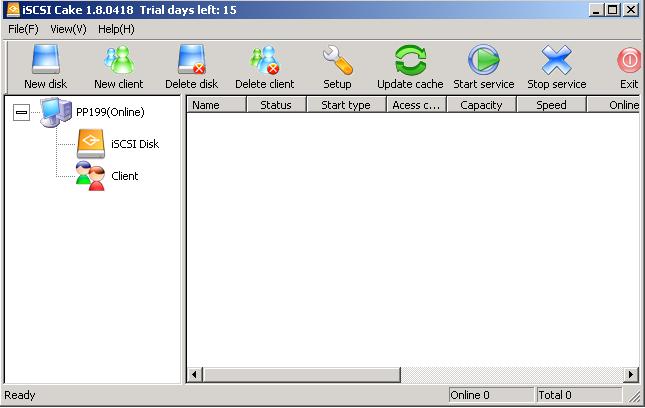Select PP199(Online) tree label
Viewport: 645px width, 408px height.
point(110,112)
